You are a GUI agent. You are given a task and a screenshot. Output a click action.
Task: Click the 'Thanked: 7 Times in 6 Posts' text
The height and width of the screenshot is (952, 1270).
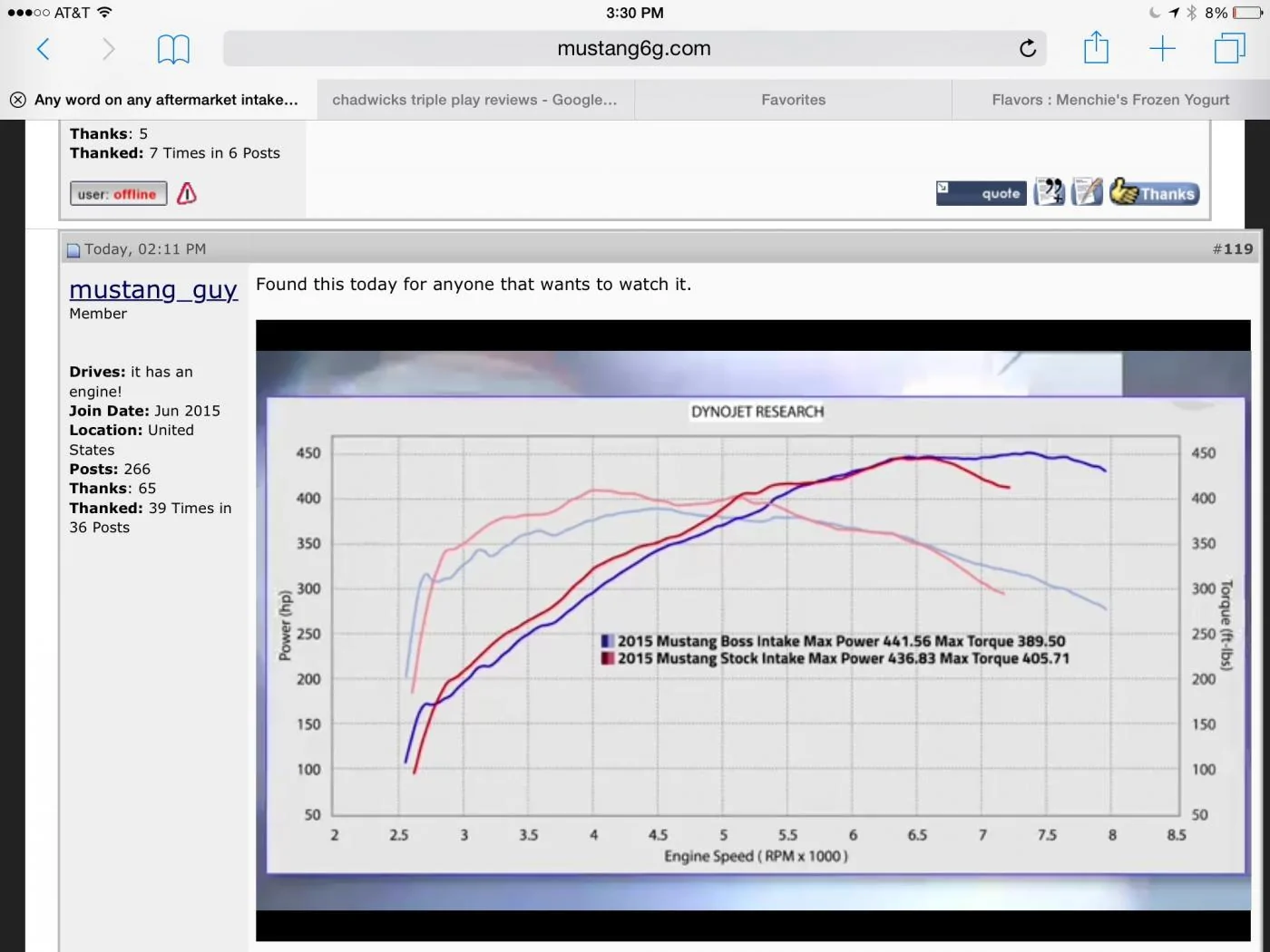[175, 153]
